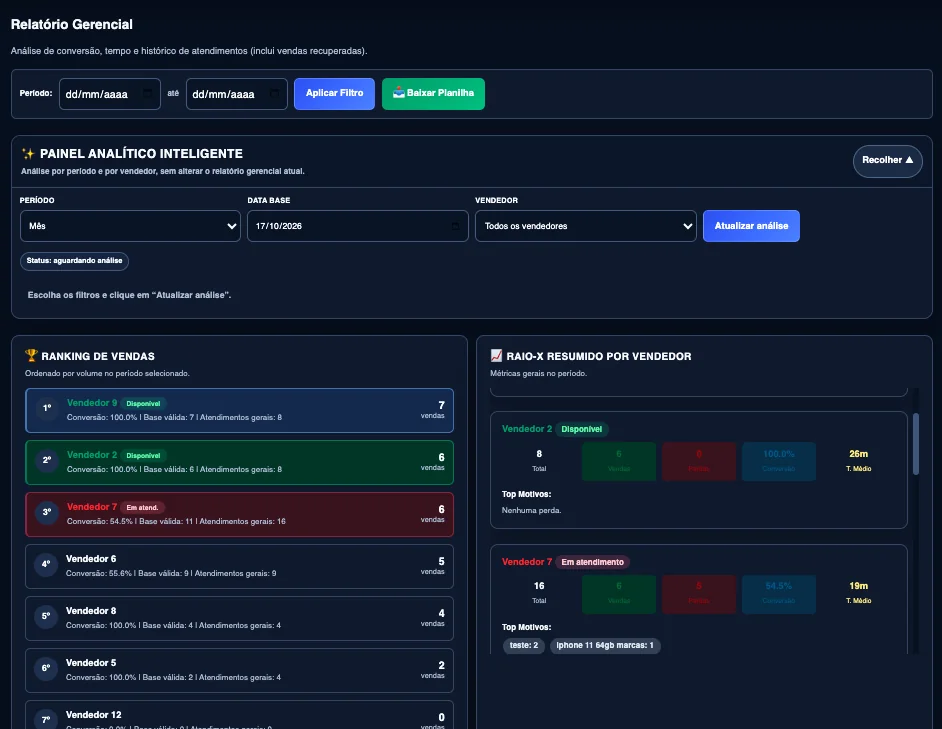Click Aplicar Filtro button
Screen dimensions: 942x729
point(334,94)
